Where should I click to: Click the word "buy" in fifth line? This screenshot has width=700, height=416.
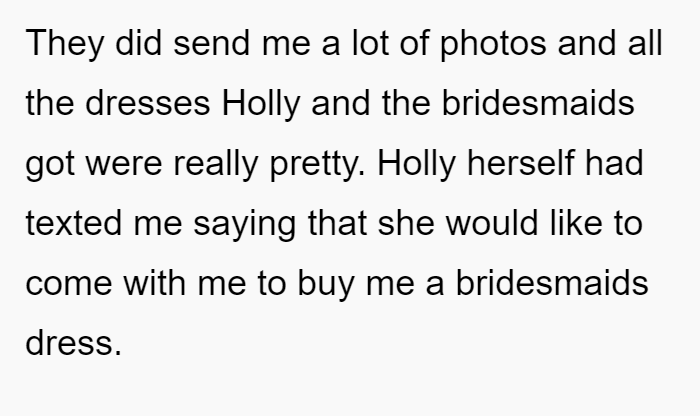(326, 284)
